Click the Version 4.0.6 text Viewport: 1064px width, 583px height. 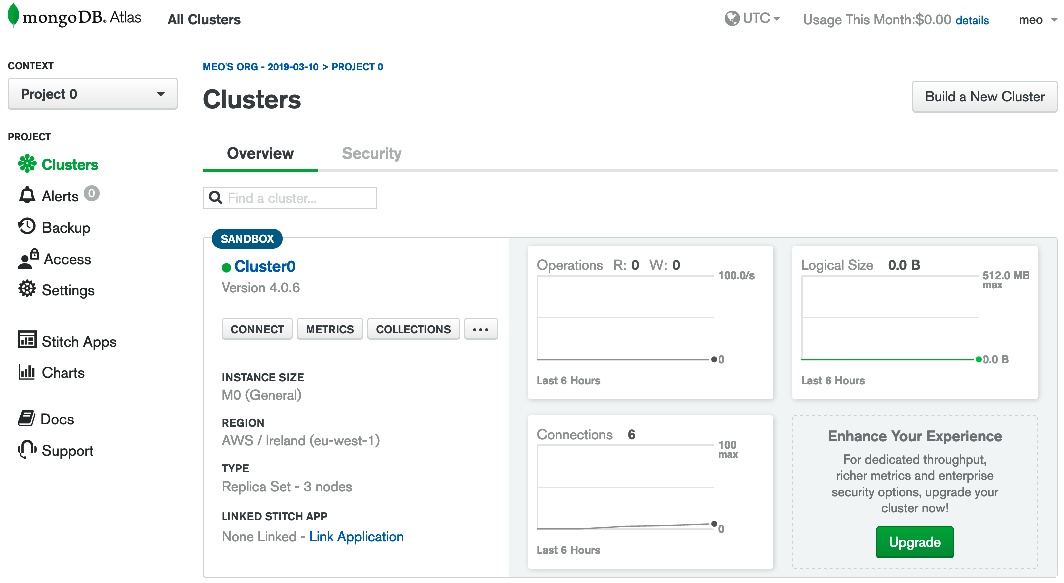[x=261, y=288]
